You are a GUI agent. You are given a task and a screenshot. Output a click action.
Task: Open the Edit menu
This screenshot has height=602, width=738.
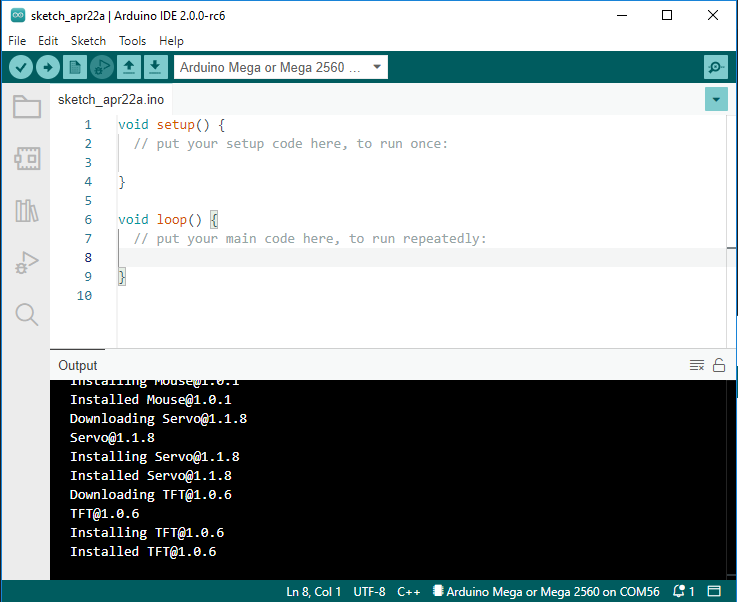tap(48, 41)
